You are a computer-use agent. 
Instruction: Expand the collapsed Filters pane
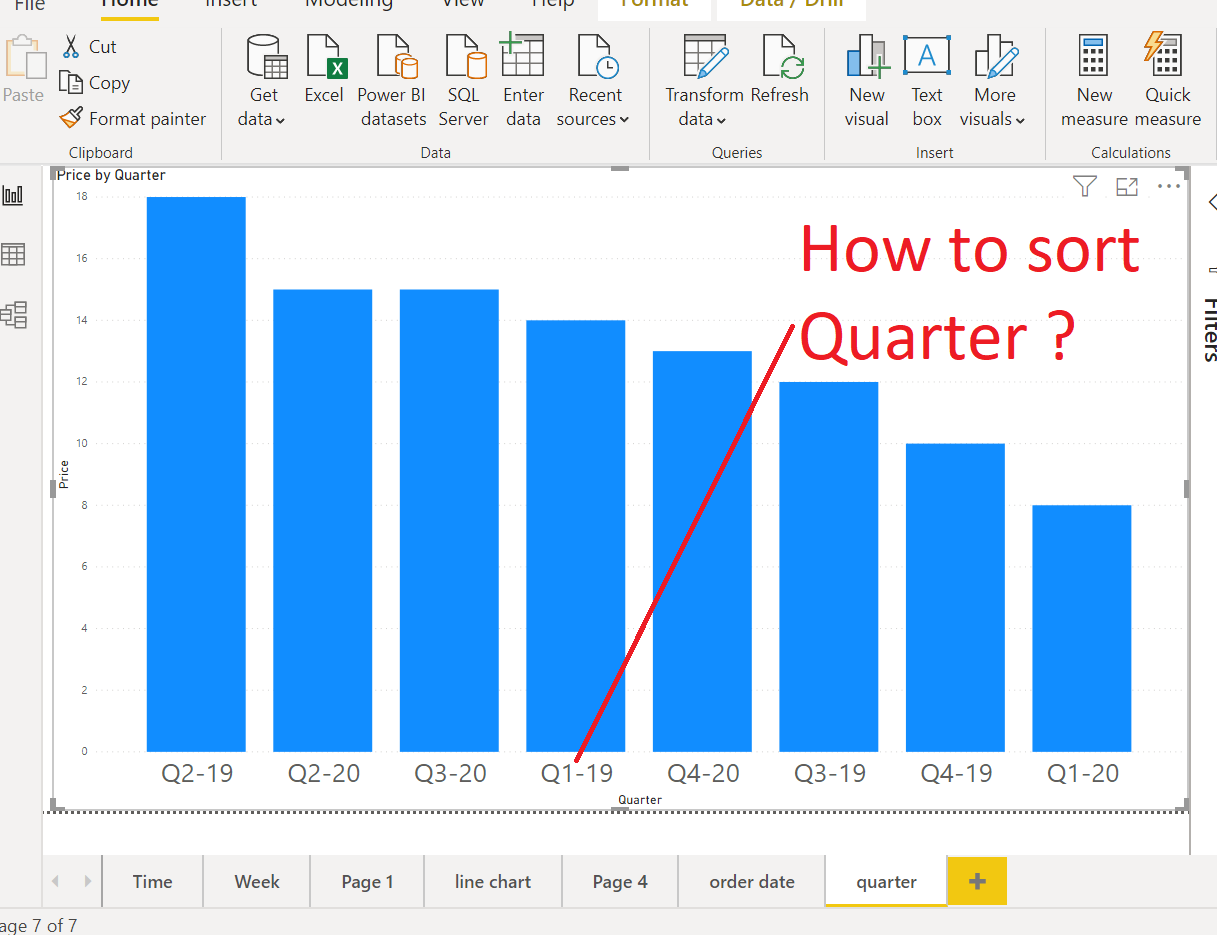coord(1212,201)
